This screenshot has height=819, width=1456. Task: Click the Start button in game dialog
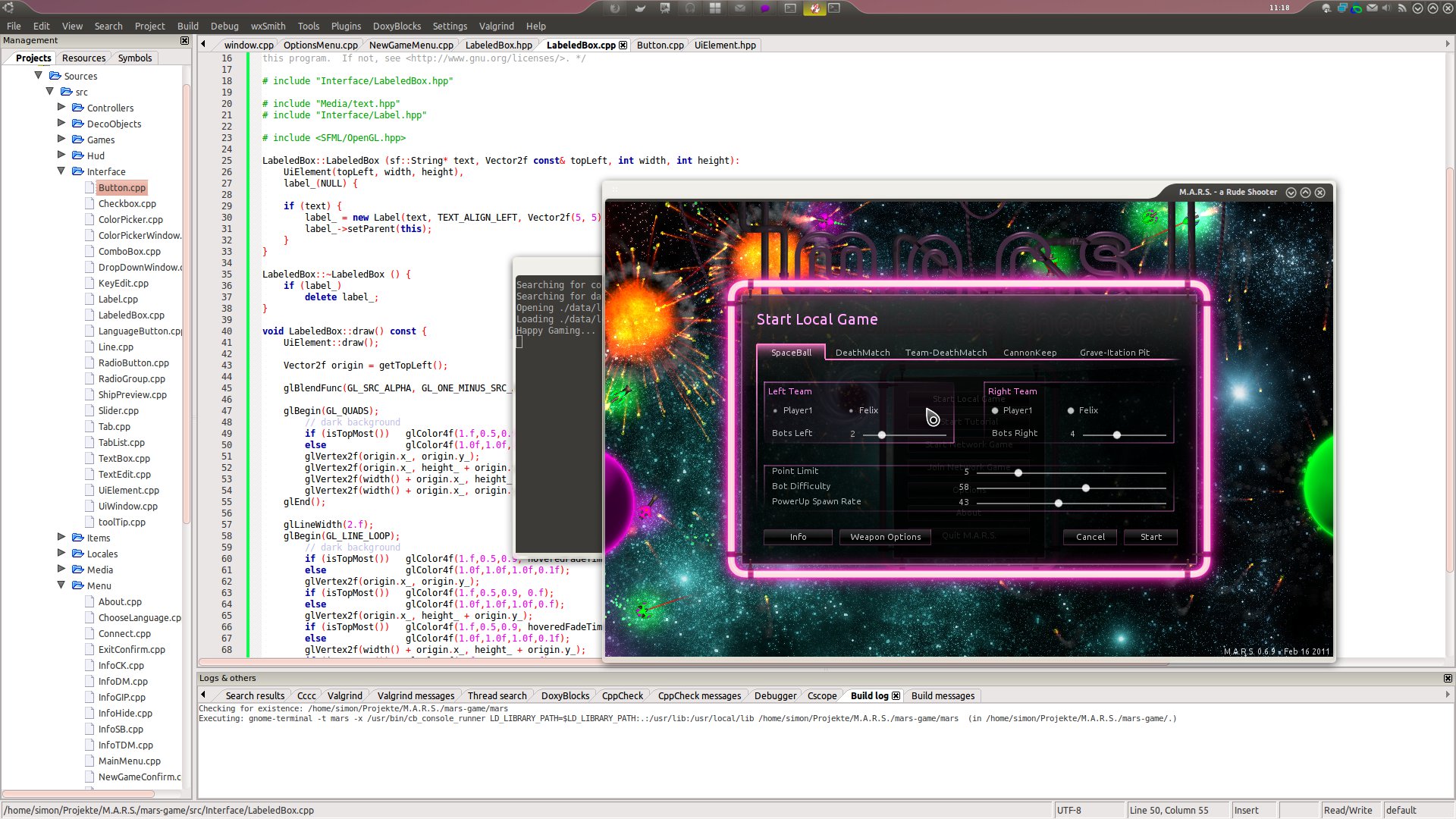tap(1150, 537)
